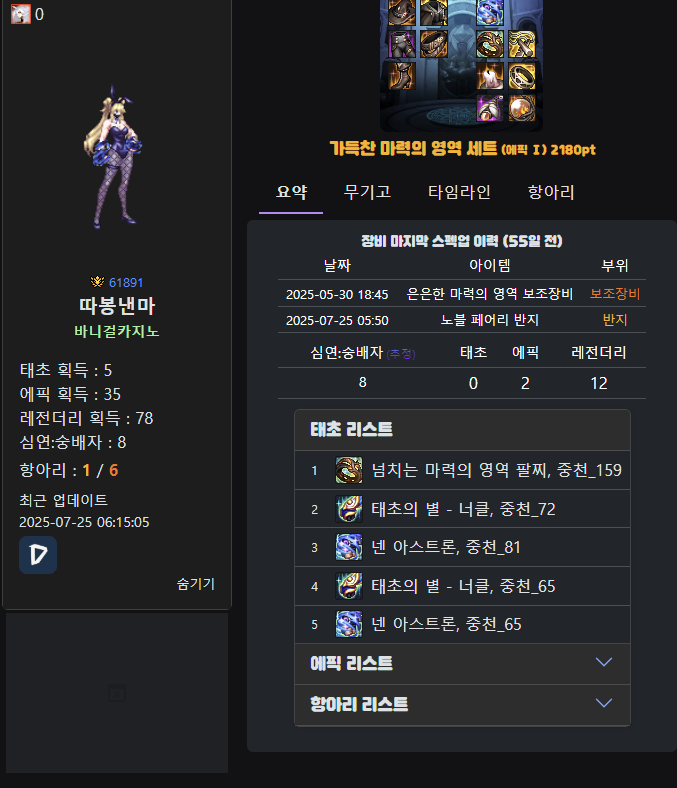677x788 pixels.
Task: Click the boots equipment slot icon
Action: [x=402, y=76]
